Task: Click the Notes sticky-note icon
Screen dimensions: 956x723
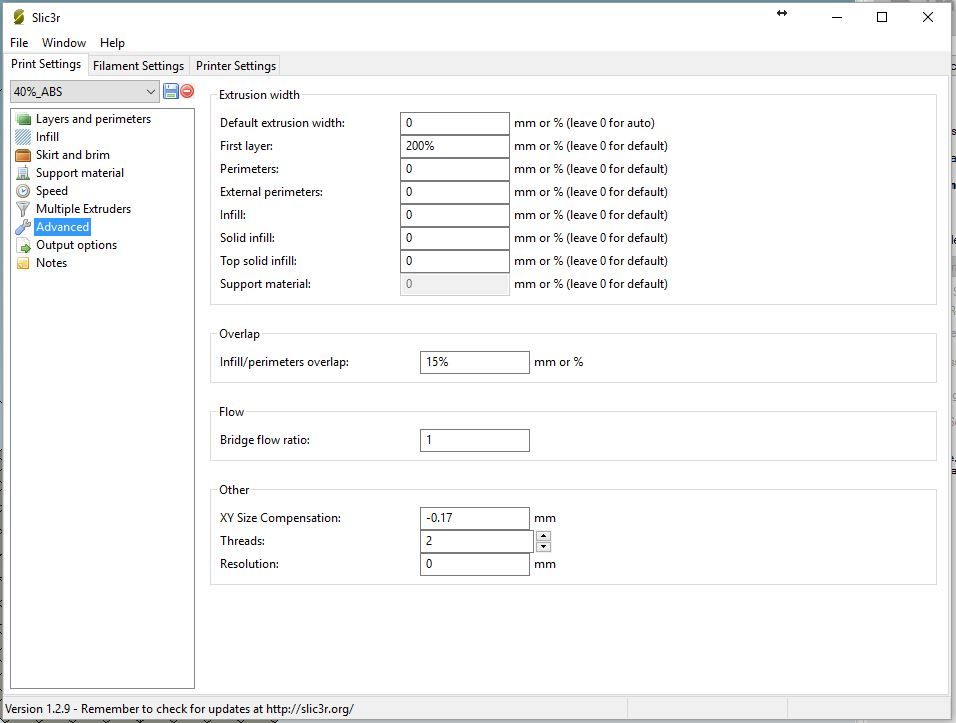Action: coord(23,263)
